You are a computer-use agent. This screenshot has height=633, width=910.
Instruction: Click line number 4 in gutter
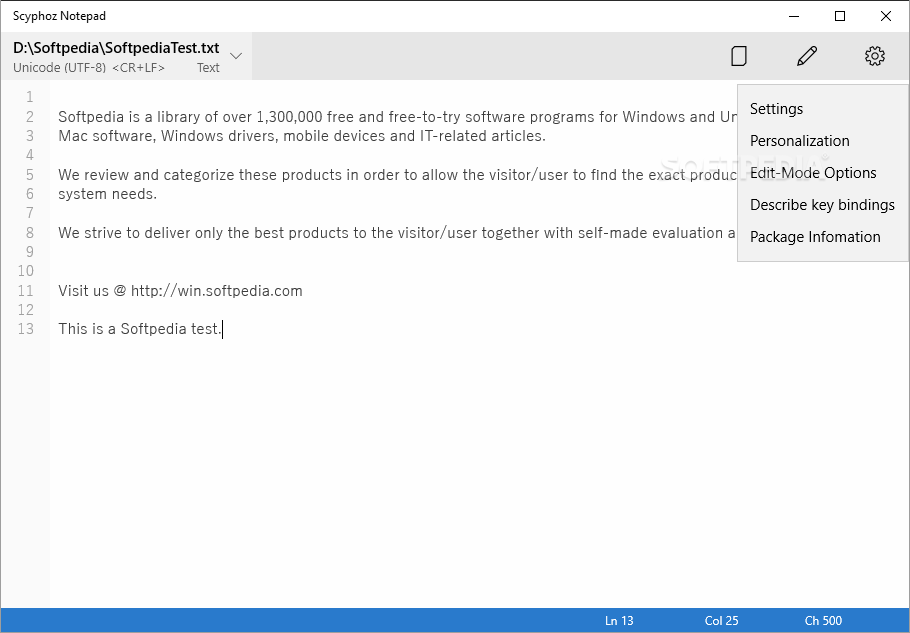click(x=29, y=155)
